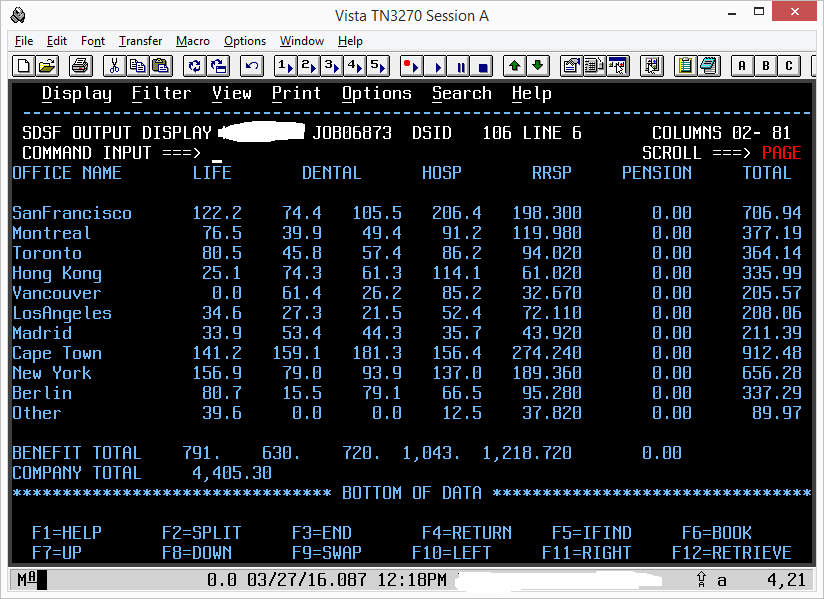Viewport: 824px width, 599px height.
Task: Click the keypad layout toolbar icon
Action: (594, 66)
